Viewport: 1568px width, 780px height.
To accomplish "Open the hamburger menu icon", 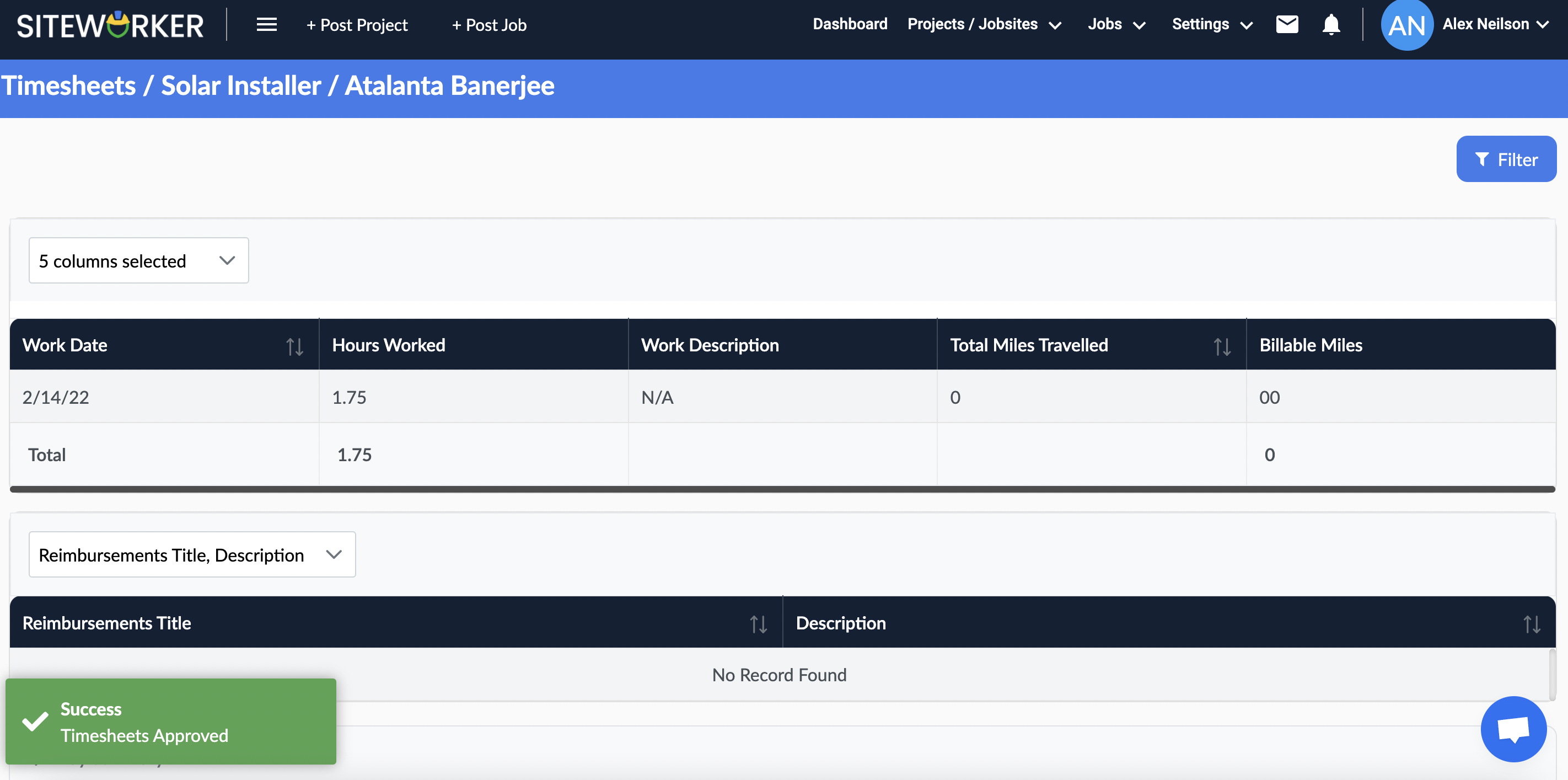I will coord(267,25).
